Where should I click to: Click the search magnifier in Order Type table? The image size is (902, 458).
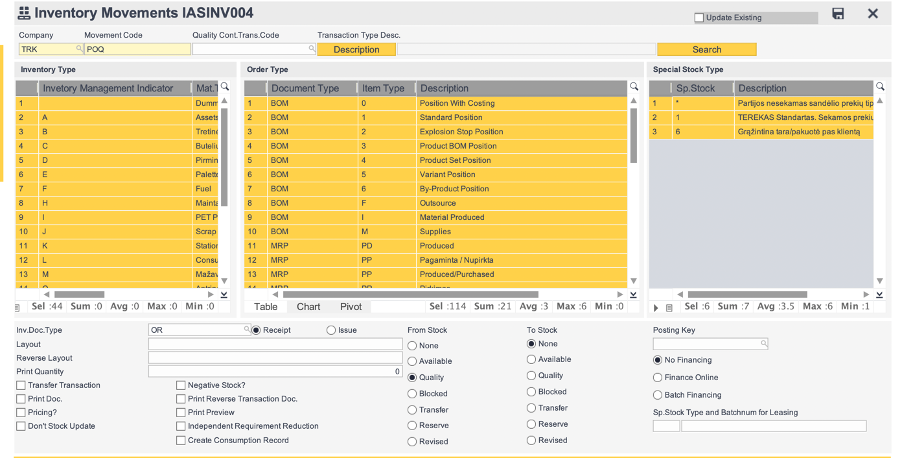click(x=634, y=88)
